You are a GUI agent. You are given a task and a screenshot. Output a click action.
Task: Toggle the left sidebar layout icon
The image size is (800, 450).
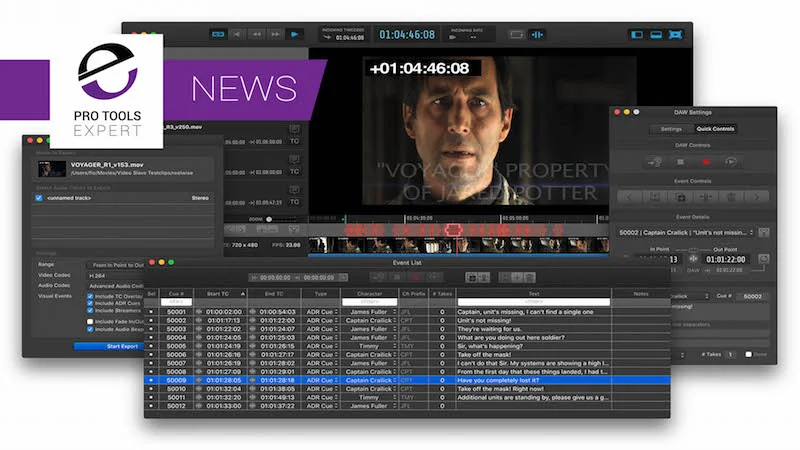[637, 35]
